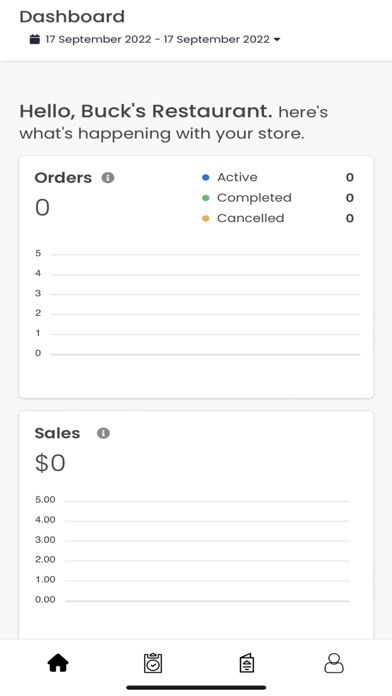Open the menu booklet tab icon
392x696 pixels.
[x=246, y=664]
